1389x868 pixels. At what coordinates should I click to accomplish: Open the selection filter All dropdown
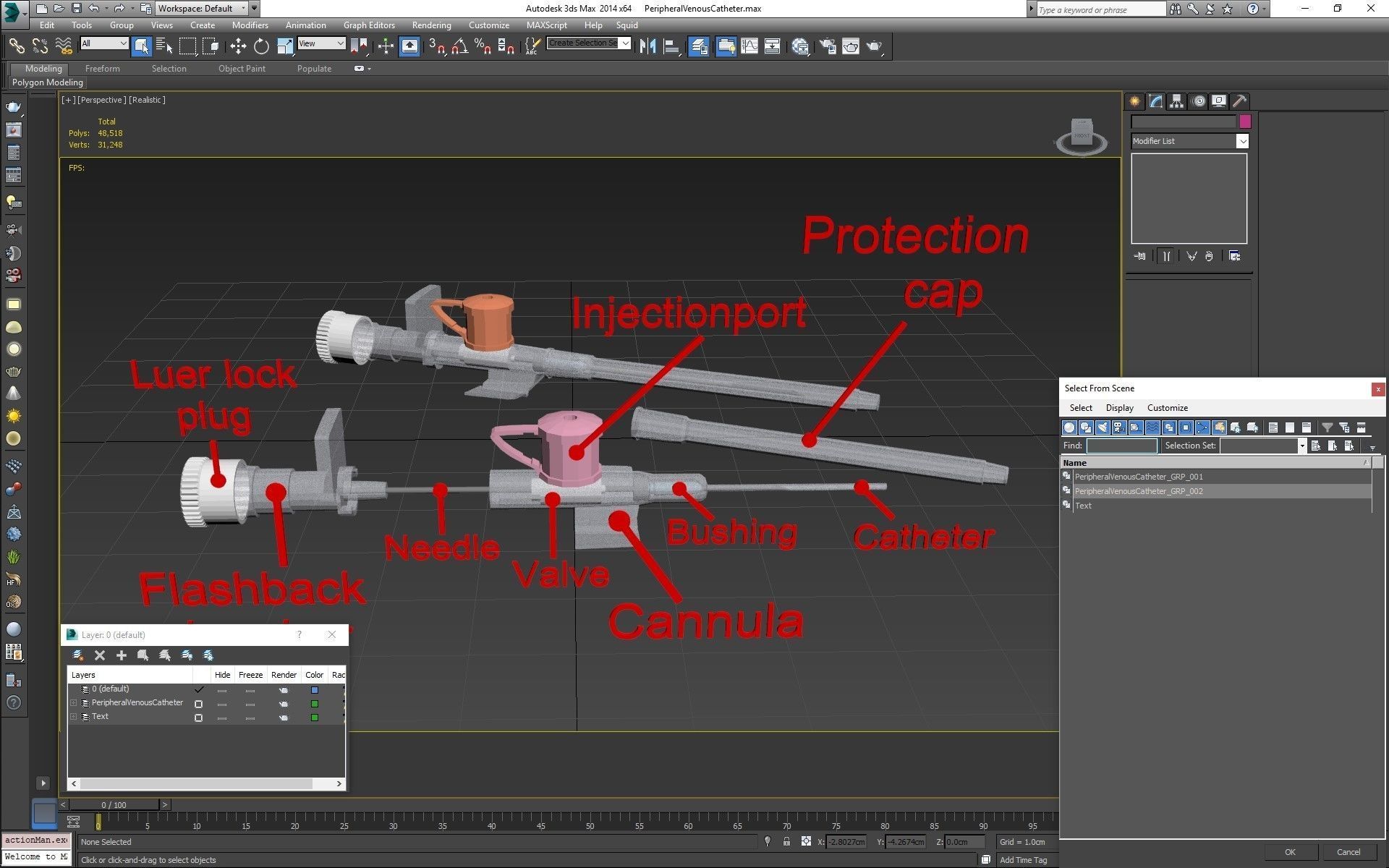coord(123,43)
